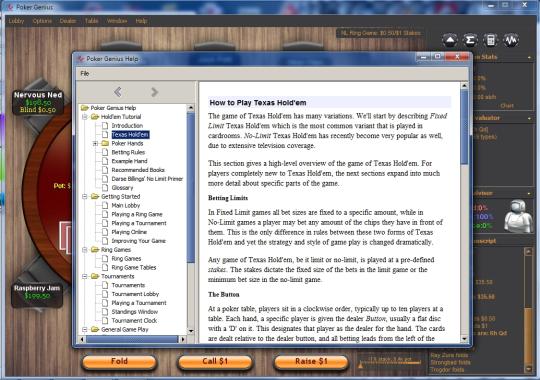Image resolution: width=540 pixels, height=380 pixels.
Task: Click the Poker Genius app icon in title bar
Action: pos(10,7)
